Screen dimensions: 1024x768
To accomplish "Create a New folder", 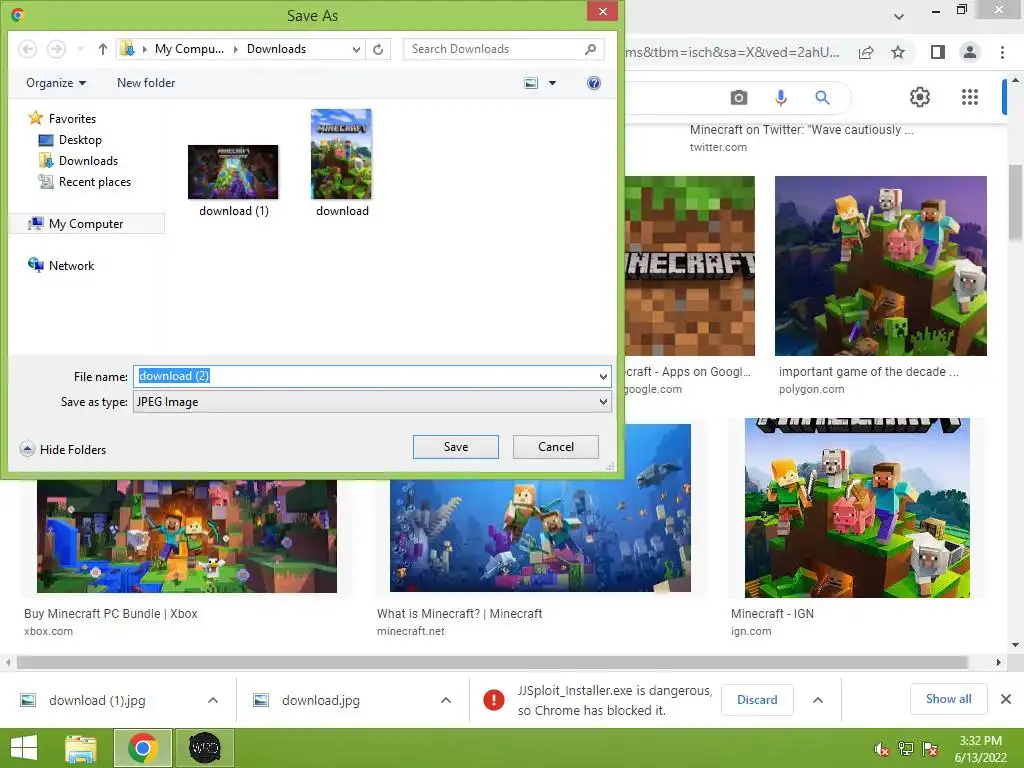I will [146, 83].
